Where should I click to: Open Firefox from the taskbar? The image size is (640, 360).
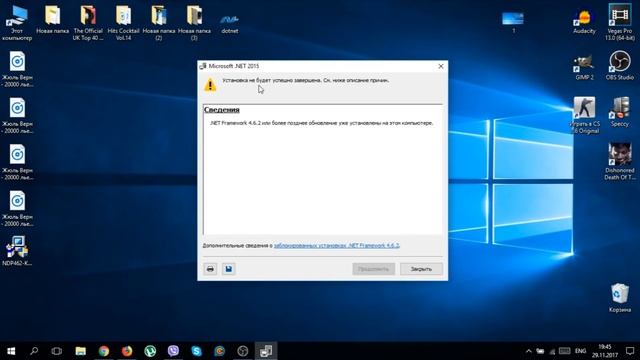tap(127, 351)
